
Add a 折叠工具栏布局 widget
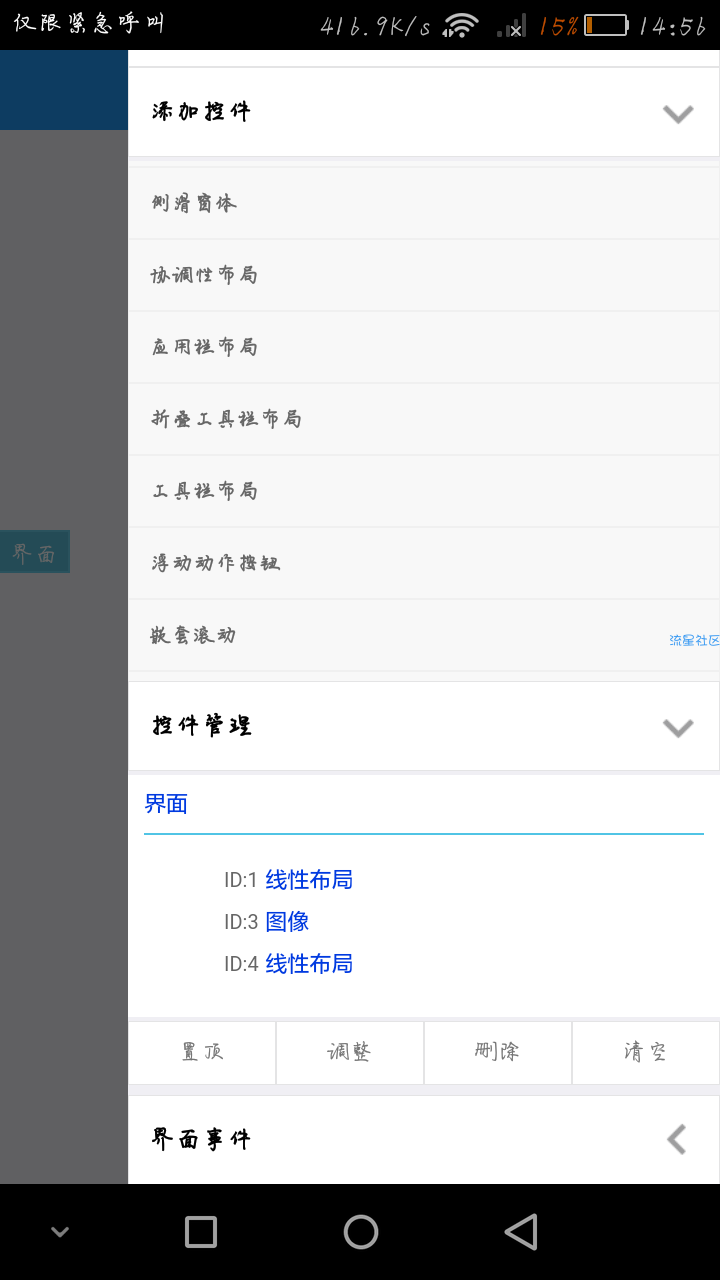click(424, 419)
